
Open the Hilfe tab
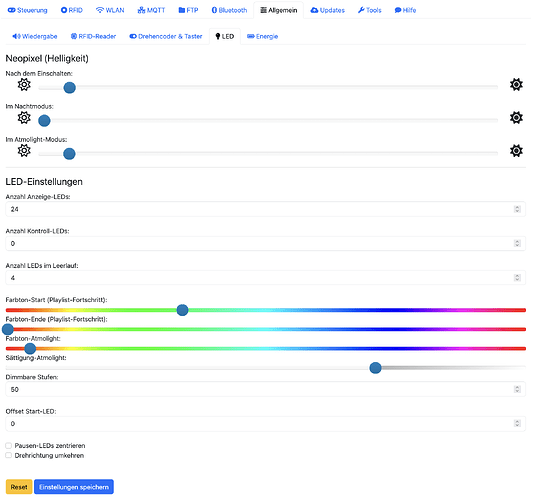405,10
